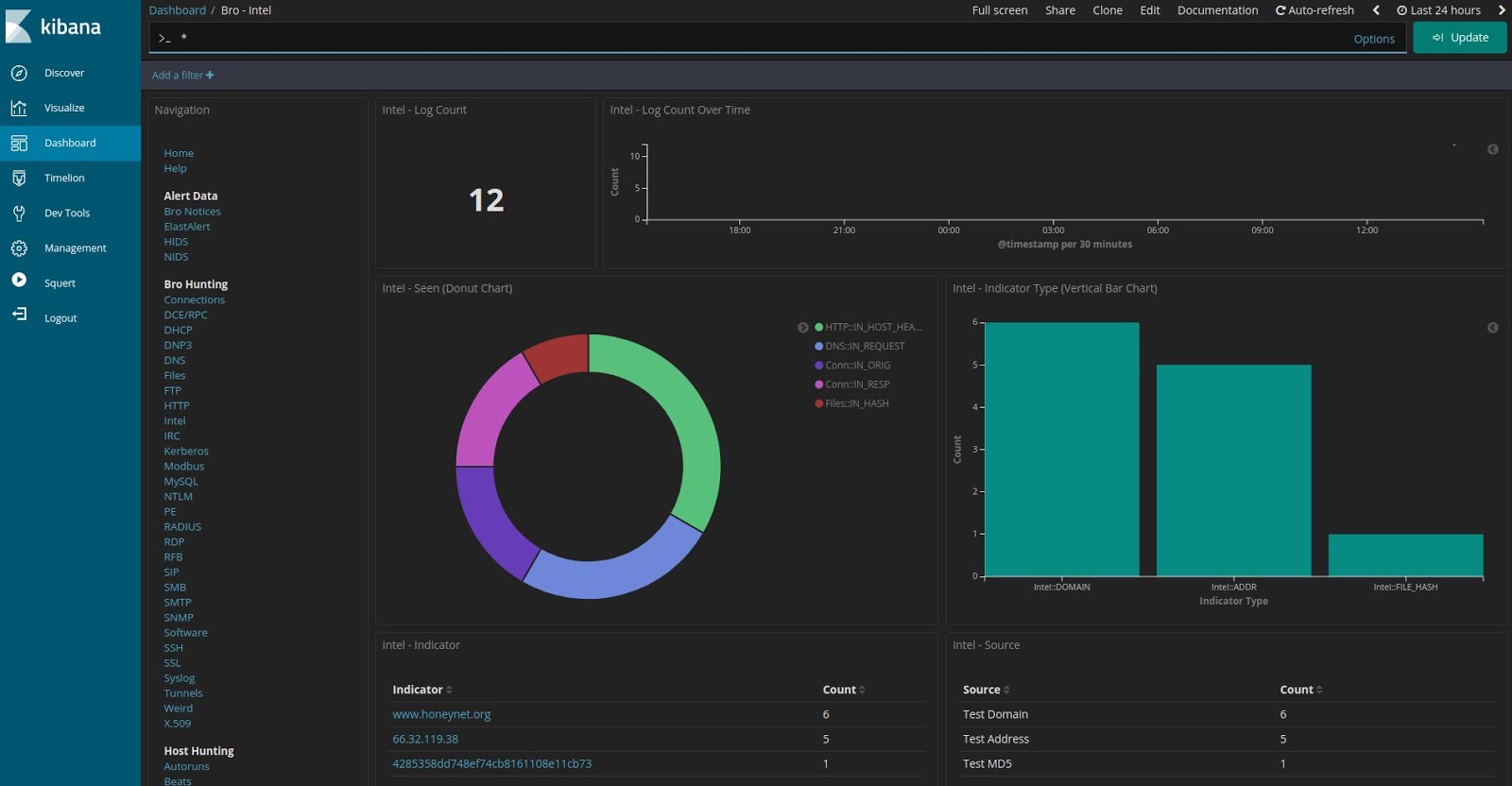This screenshot has width=1512, height=786.
Task: Open the Last 24 hours time picker
Action: pos(1439,10)
